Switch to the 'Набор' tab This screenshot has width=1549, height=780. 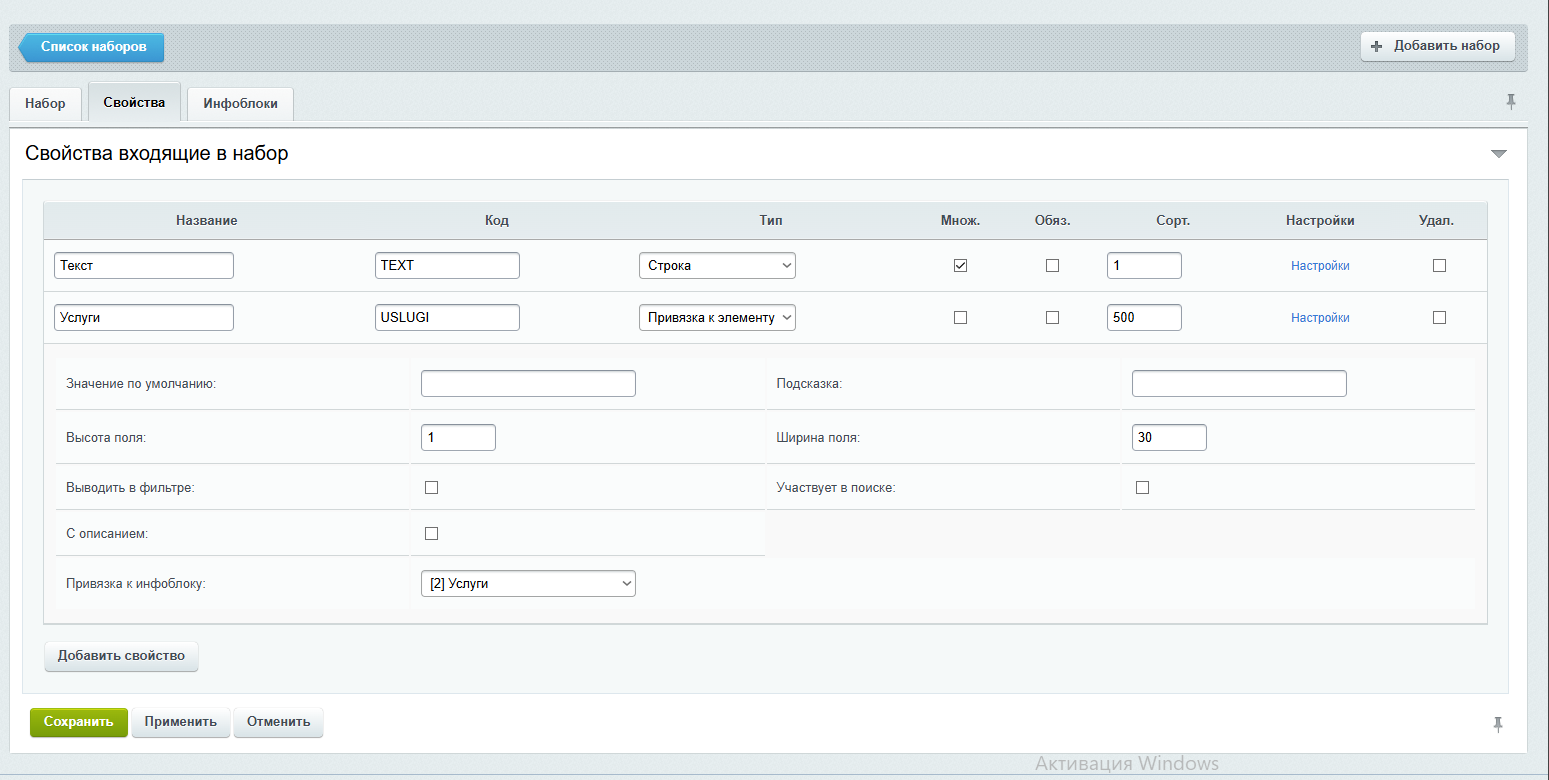[x=45, y=104]
